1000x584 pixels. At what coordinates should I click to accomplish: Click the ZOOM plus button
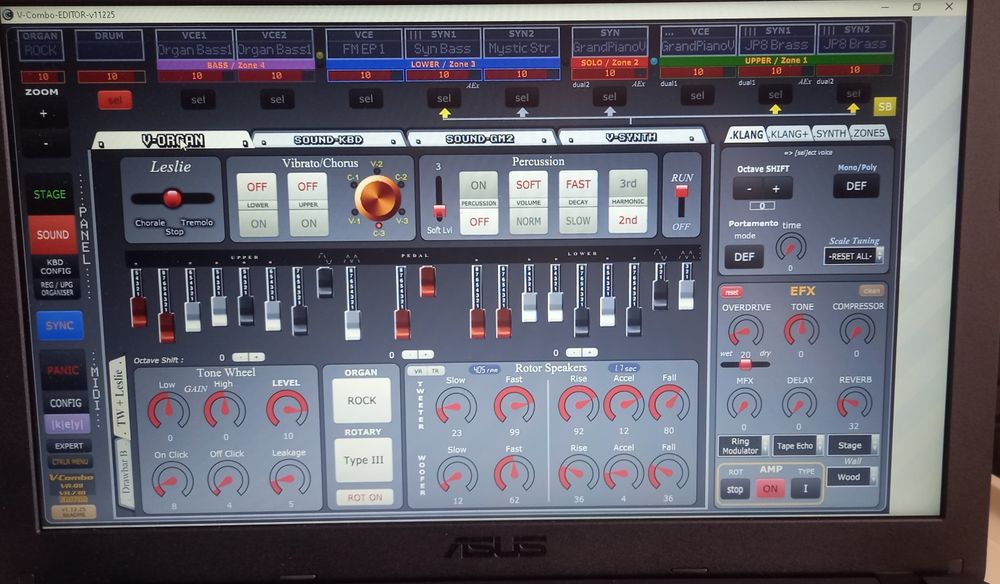pyautogui.click(x=43, y=113)
